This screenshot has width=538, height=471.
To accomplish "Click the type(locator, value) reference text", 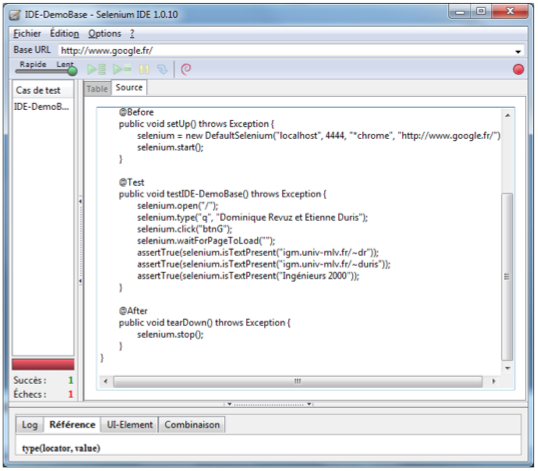I will click(61, 448).
